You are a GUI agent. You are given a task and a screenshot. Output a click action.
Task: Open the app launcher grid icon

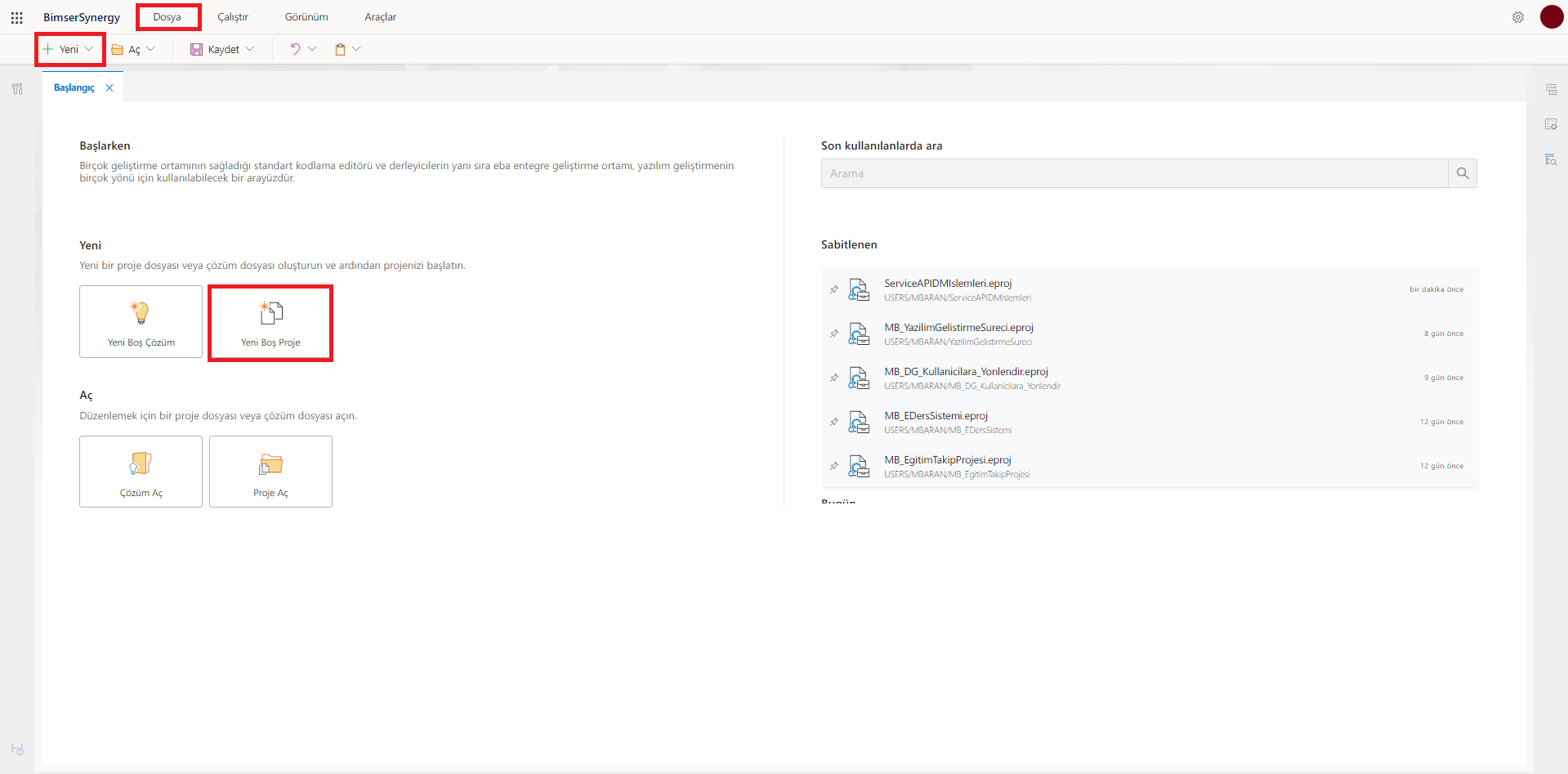tap(17, 17)
